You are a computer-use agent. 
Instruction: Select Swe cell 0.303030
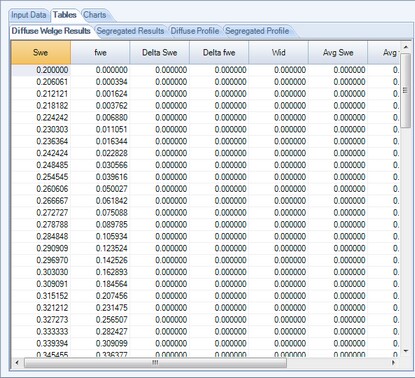pos(41,272)
